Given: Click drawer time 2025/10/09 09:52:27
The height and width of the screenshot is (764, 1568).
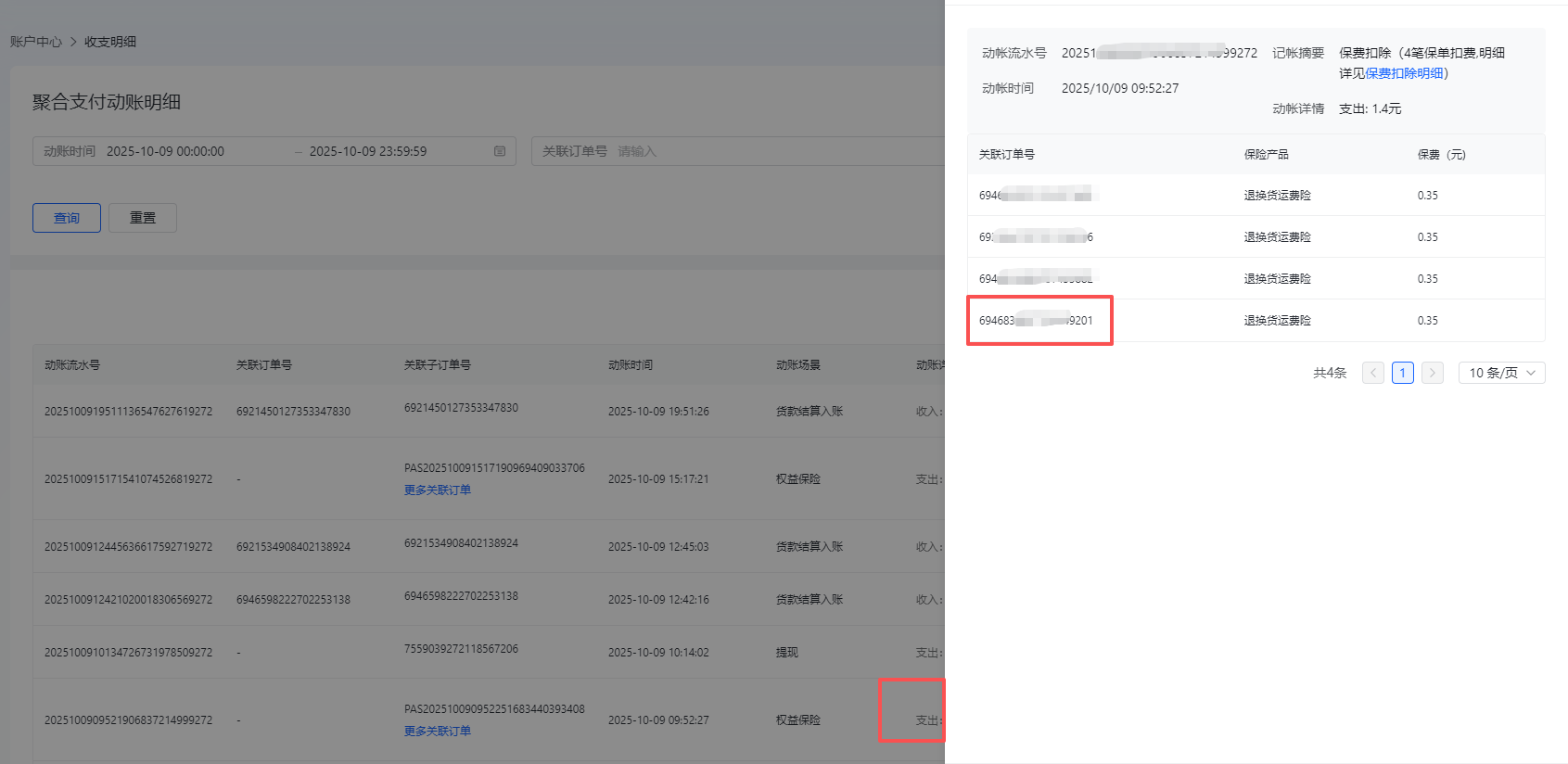Looking at the screenshot, I should (1120, 88).
